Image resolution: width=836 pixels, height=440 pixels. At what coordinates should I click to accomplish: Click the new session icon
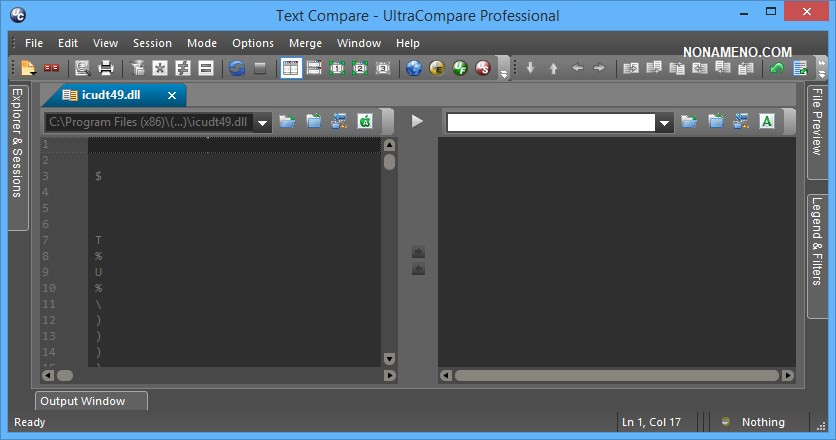[x=28, y=69]
